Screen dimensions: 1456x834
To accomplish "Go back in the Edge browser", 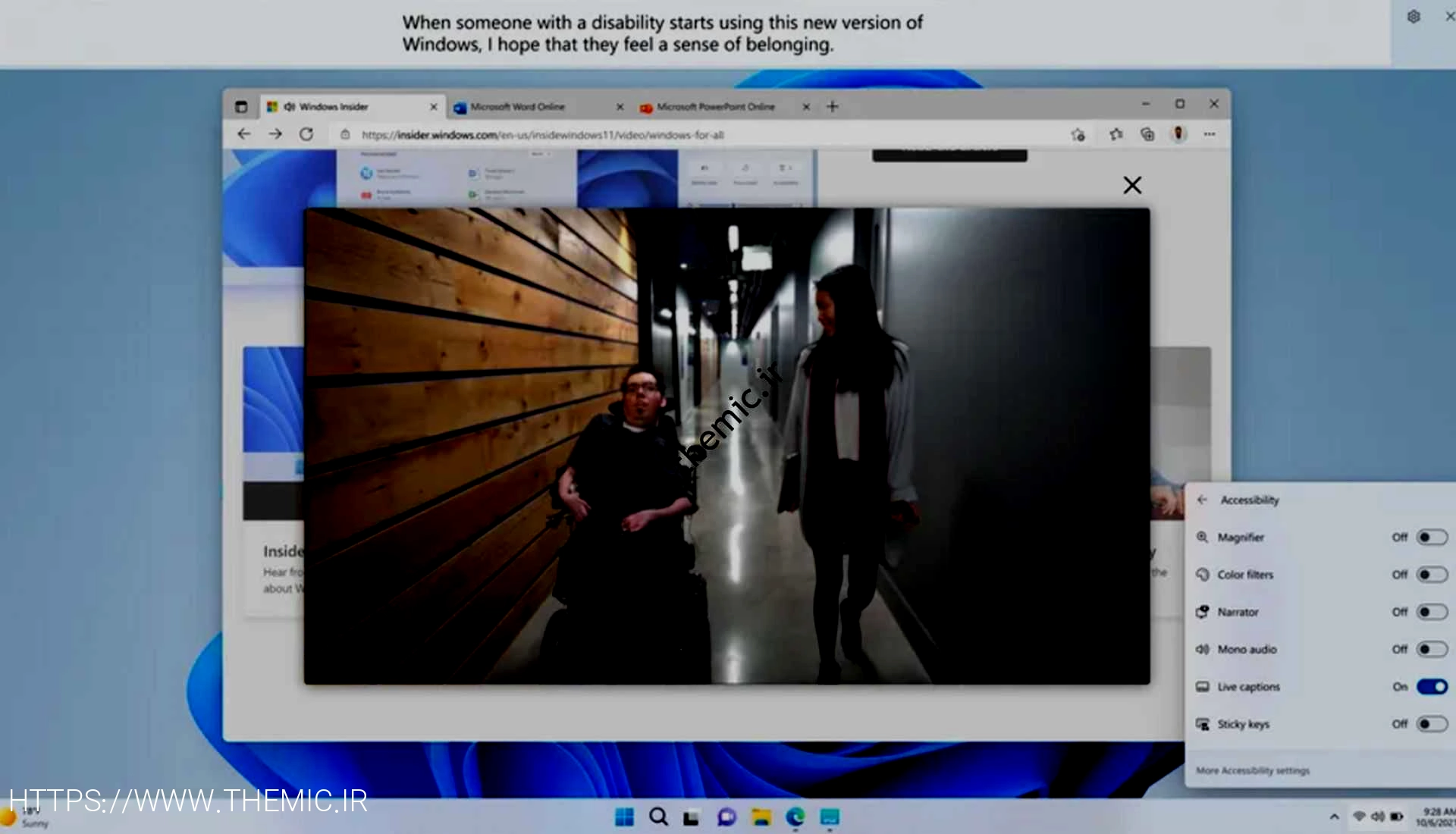I will (x=243, y=134).
